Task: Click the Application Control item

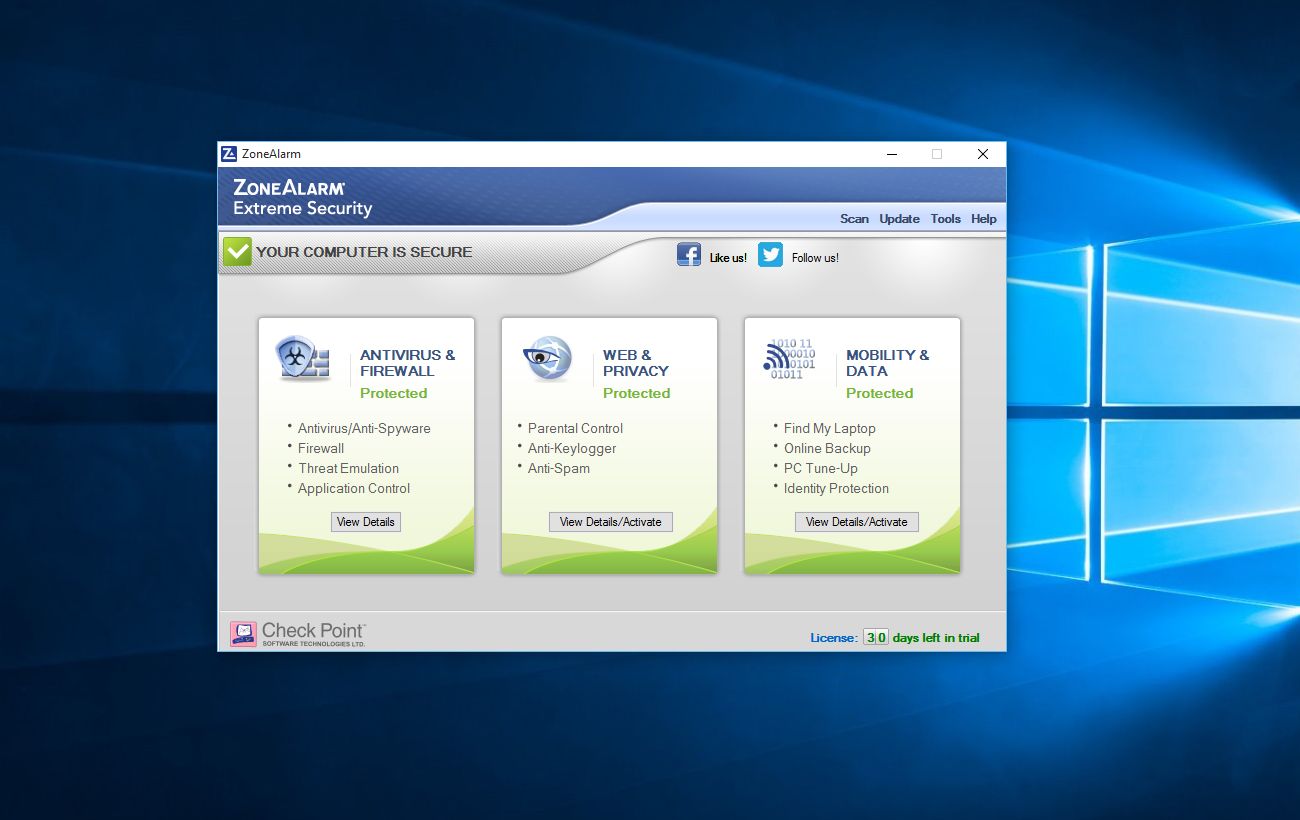Action: [x=354, y=488]
